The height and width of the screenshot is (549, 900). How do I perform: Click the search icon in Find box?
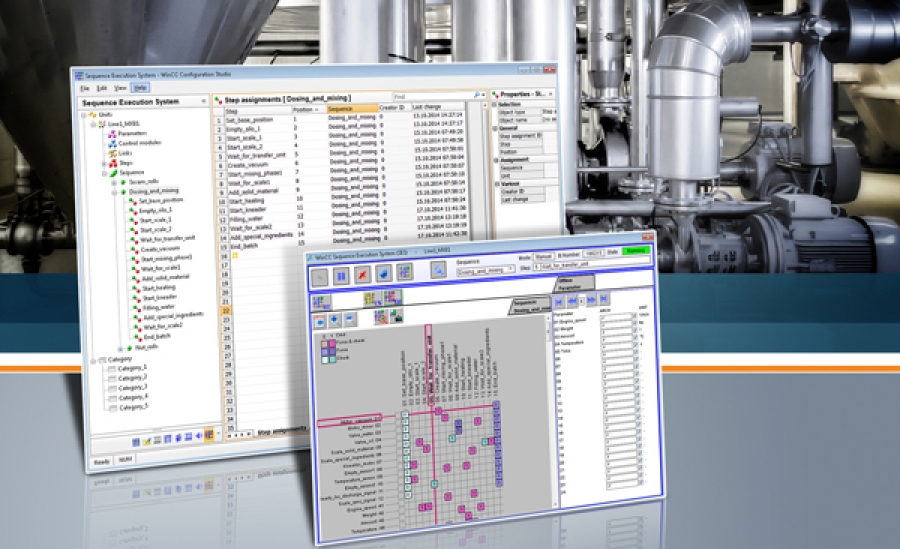click(x=476, y=95)
